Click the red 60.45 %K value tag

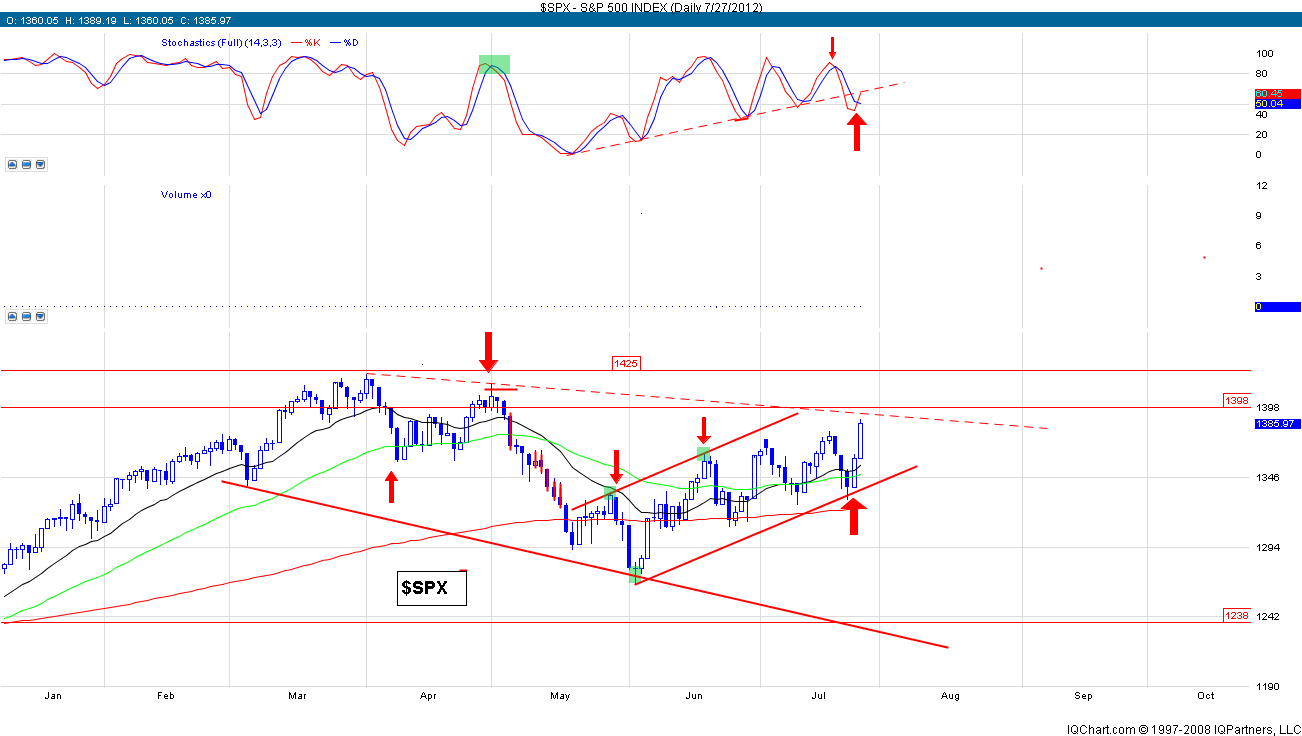[1275, 94]
